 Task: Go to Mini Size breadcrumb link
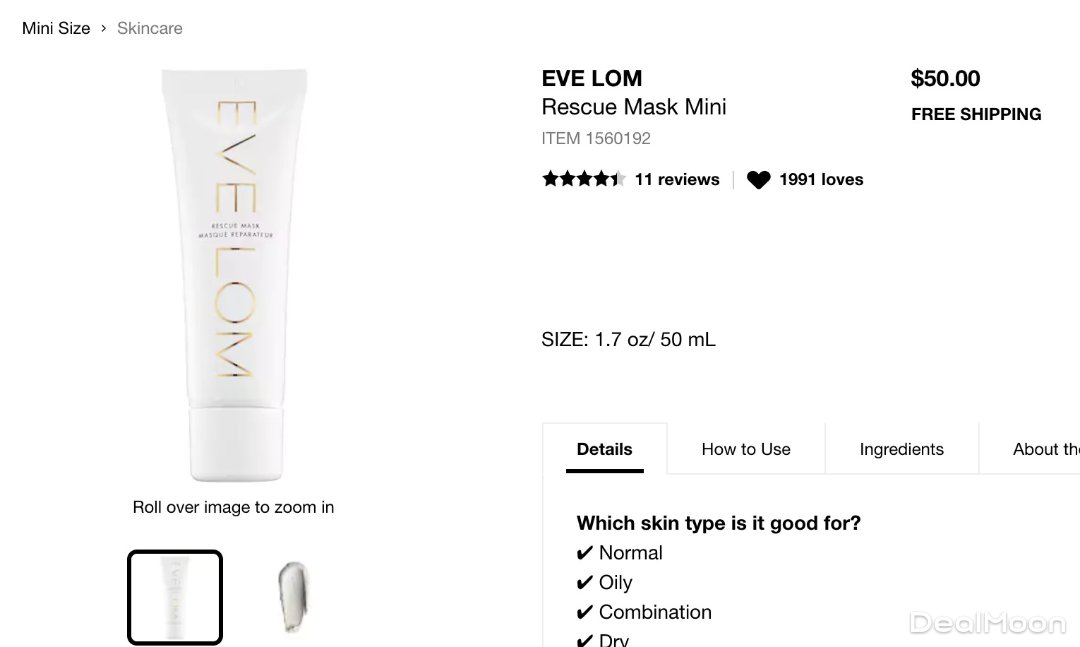(56, 28)
